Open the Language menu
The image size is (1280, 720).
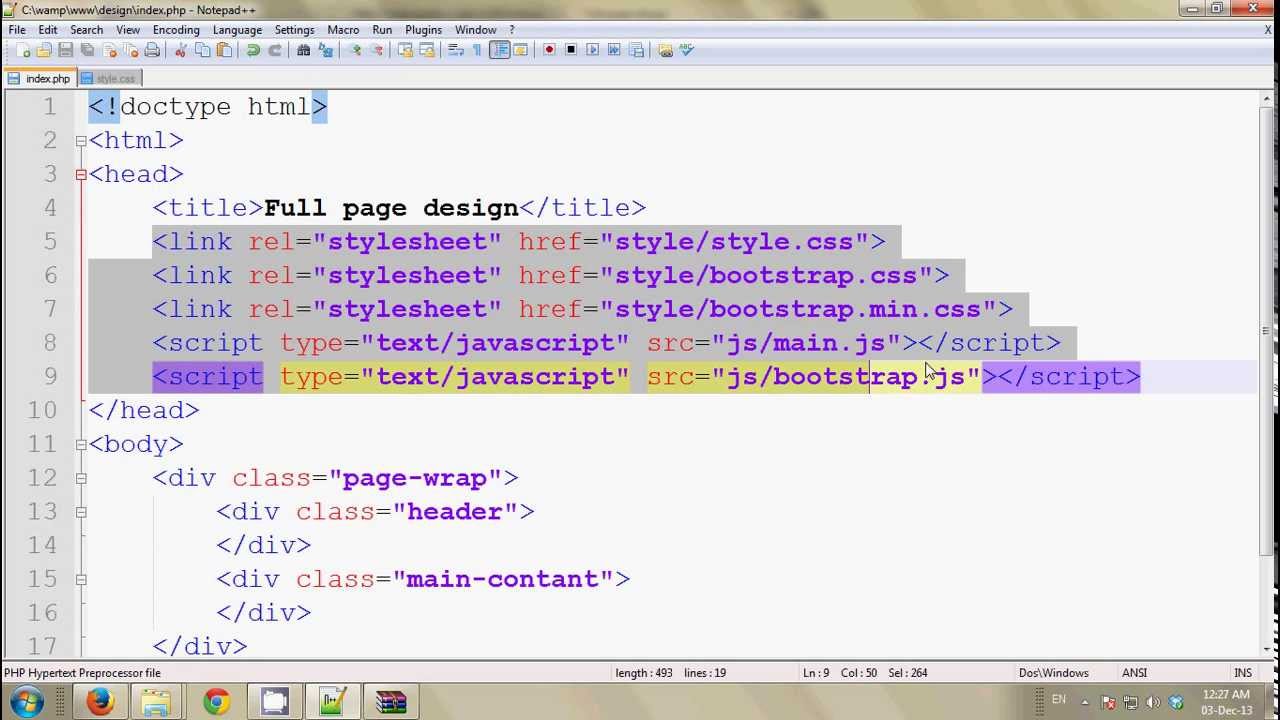[x=237, y=30]
